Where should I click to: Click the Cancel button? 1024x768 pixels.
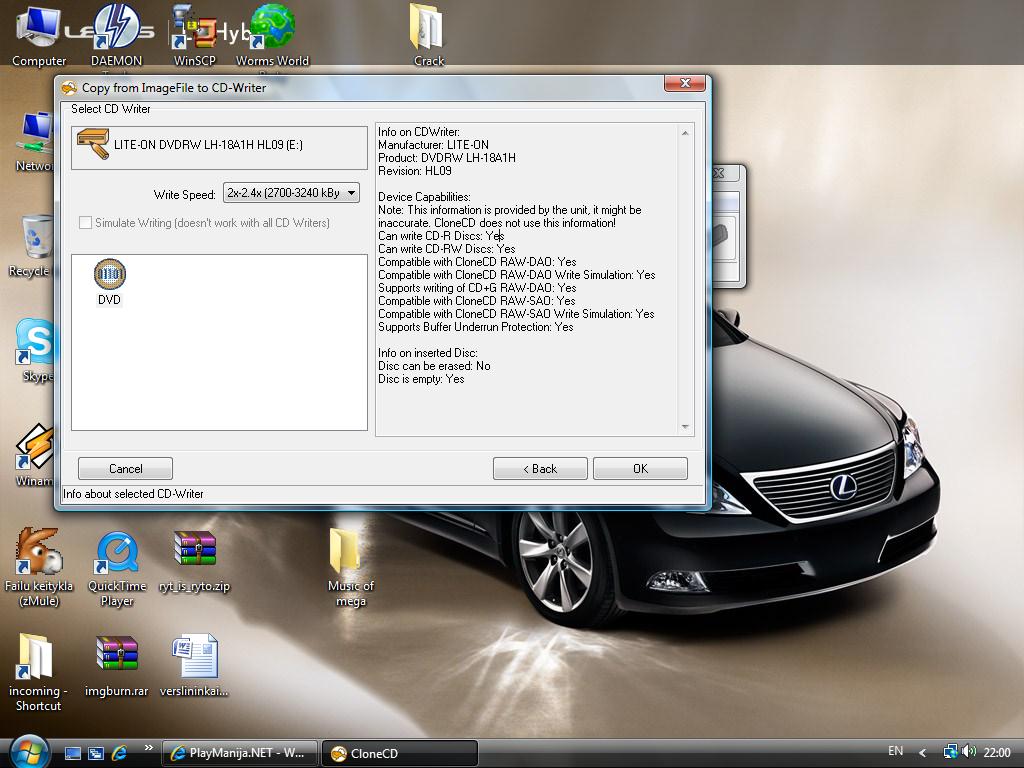125,469
